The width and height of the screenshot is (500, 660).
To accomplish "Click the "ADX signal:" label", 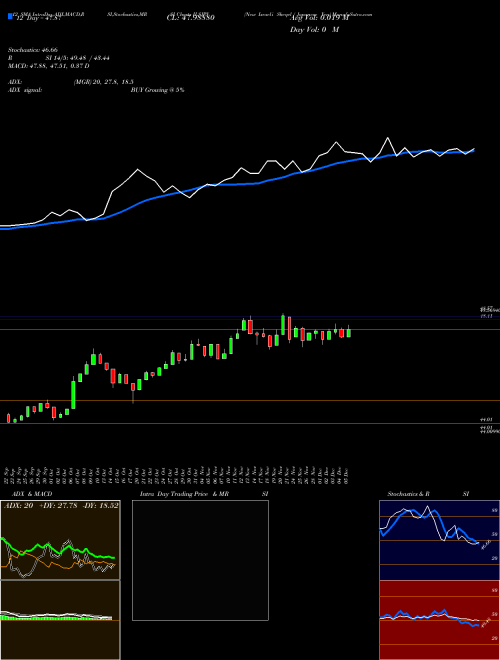I will [x=25, y=90].
